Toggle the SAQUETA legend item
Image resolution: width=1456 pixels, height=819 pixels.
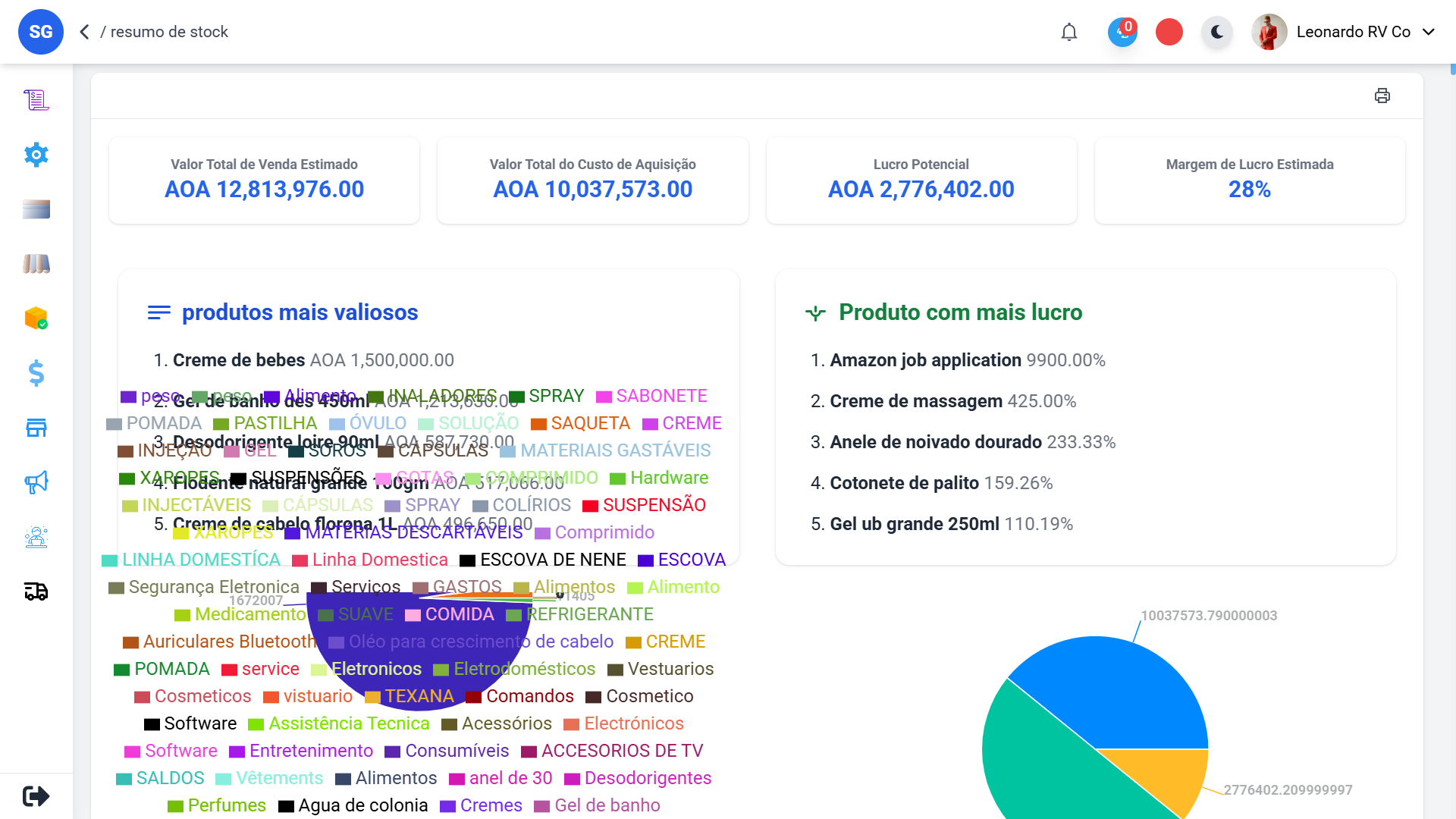pos(581,423)
